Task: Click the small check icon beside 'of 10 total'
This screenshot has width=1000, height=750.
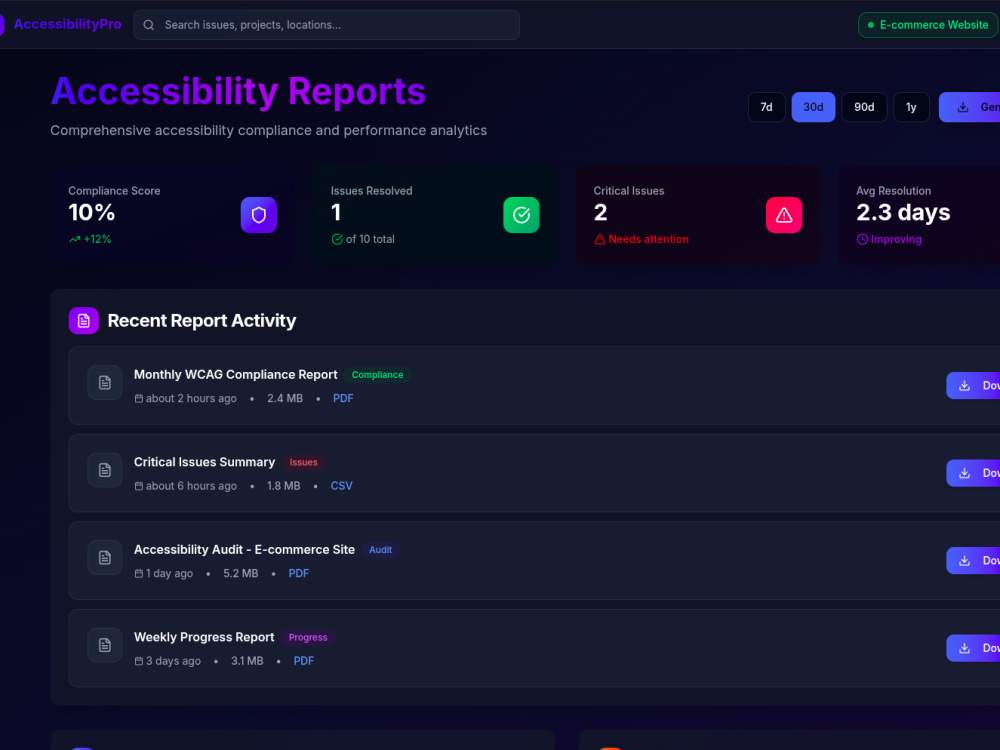Action: (x=337, y=239)
